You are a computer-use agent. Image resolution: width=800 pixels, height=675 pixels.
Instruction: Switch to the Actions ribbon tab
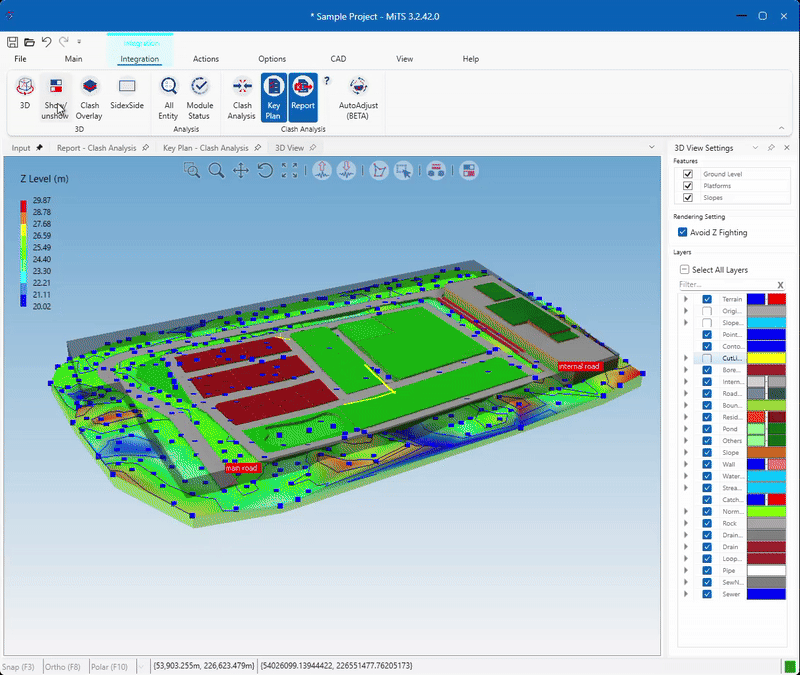coord(206,59)
